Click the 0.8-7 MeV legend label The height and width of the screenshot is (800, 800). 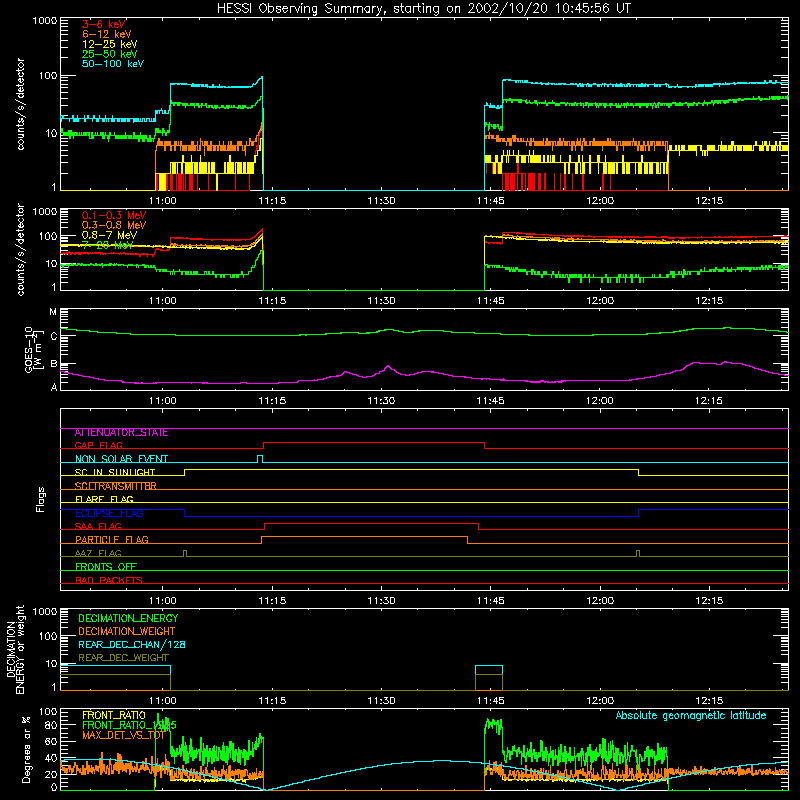[109, 235]
